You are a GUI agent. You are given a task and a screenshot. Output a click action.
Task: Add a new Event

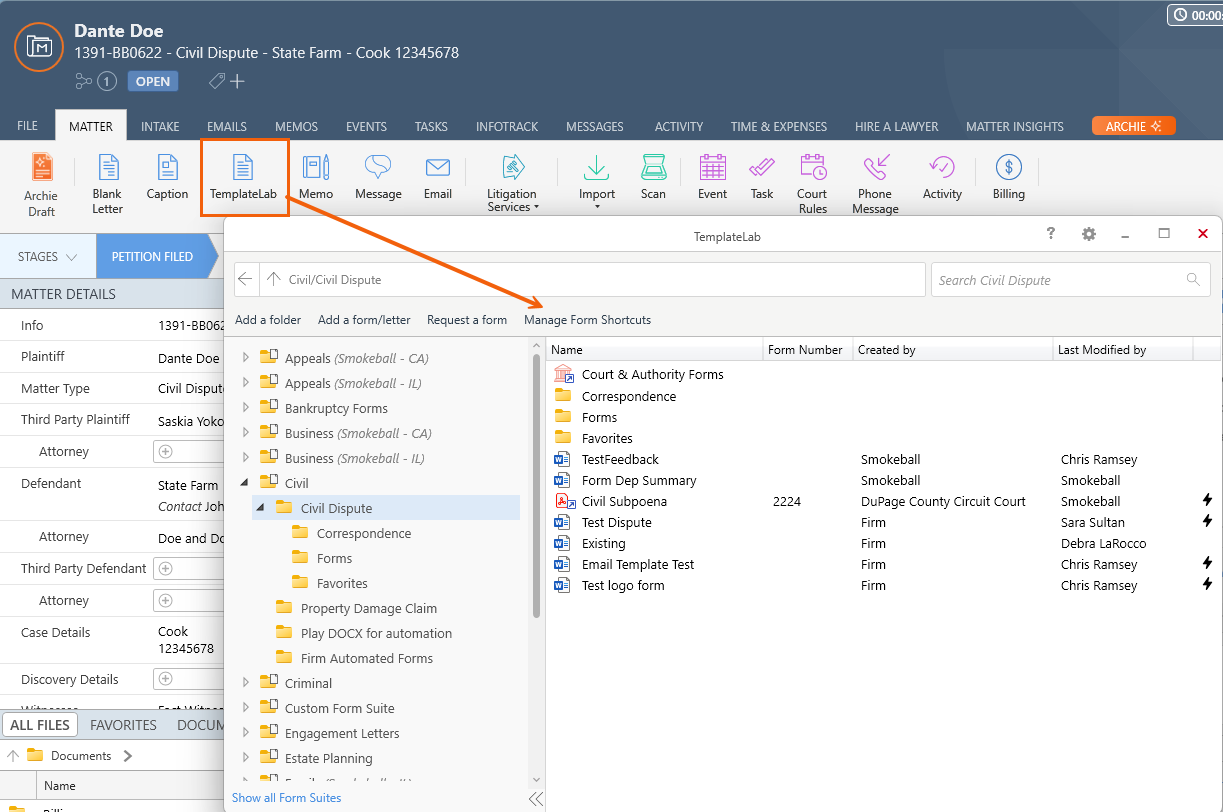click(712, 178)
